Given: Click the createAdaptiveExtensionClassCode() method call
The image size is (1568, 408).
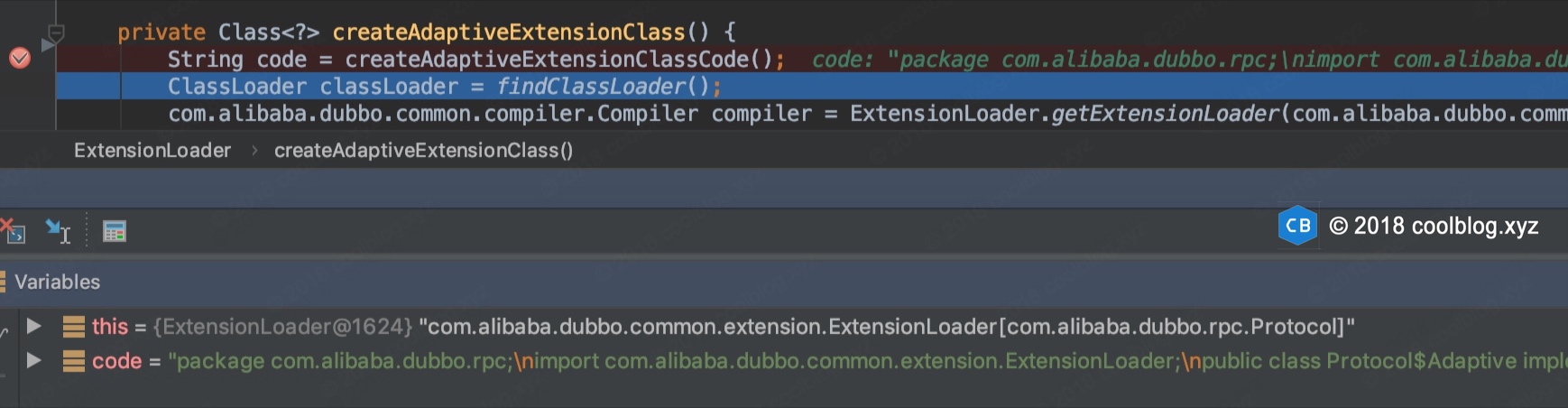Looking at the screenshot, I should [x=558, y=60].
